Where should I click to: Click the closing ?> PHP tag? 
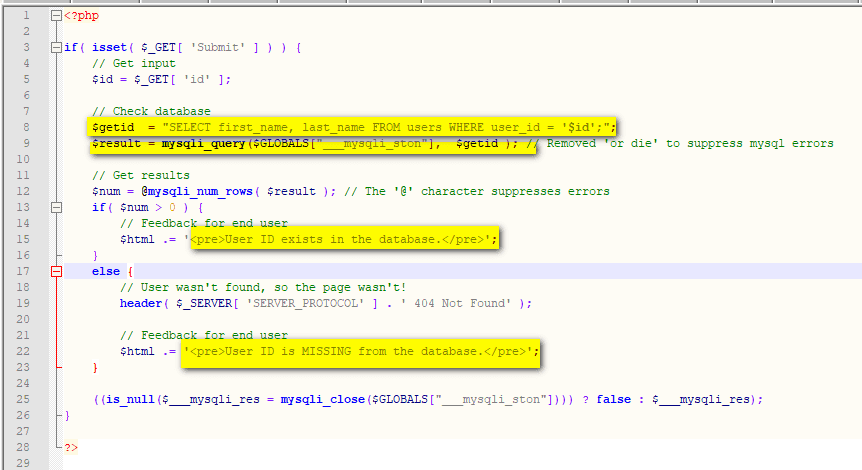pyautogui.click(x=70, y=446)
